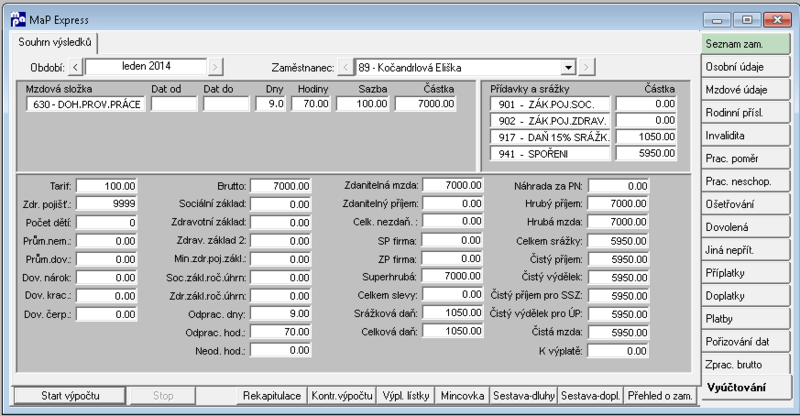The width and height of the screenshot is (800, 416).
Task: Open the Souhrn výsledků tab
Action: tap(55, 42)
